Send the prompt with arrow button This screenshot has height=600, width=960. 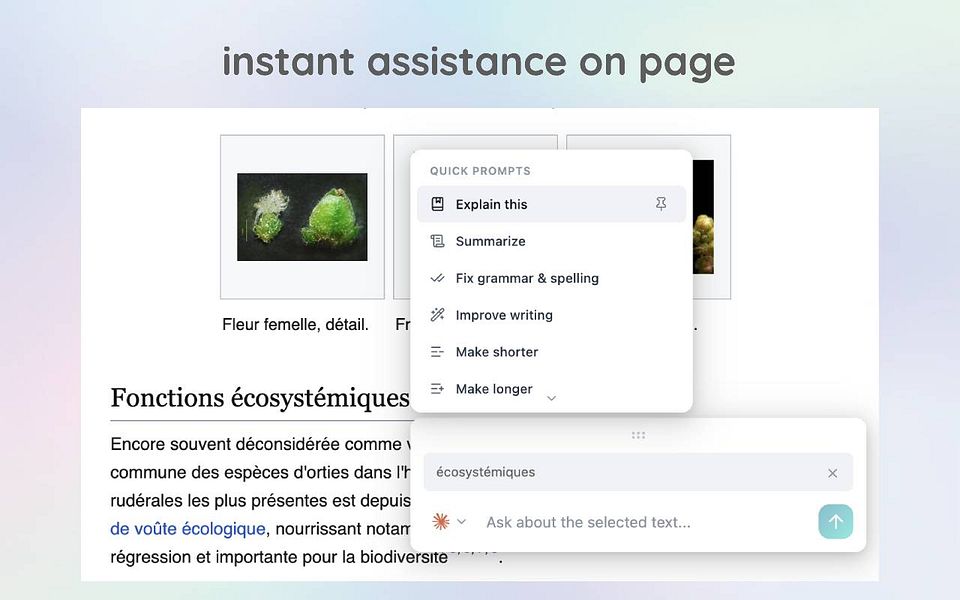[x=835, y=522]
